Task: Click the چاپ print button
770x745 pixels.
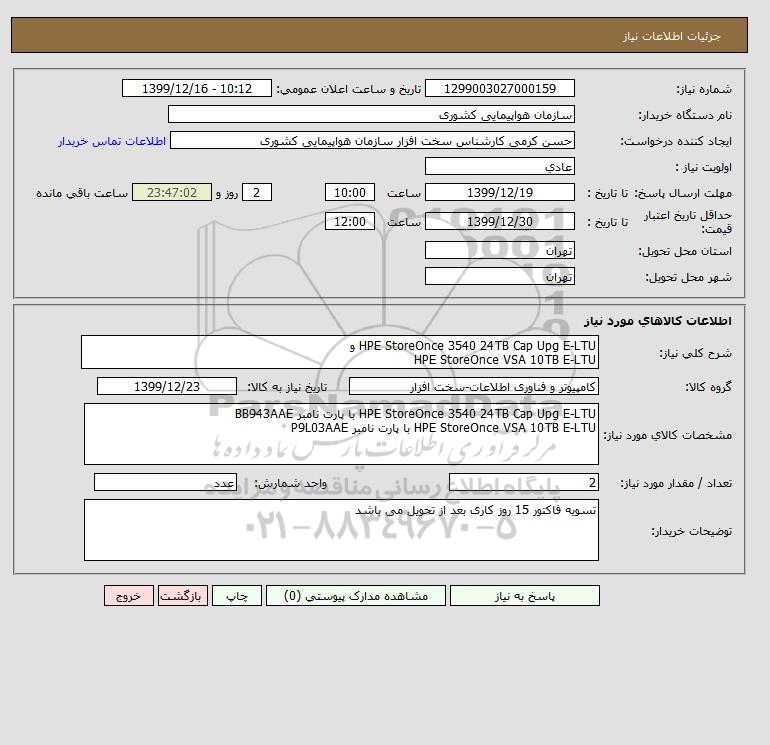Action: pyautogui.click(x=237, y=596)
